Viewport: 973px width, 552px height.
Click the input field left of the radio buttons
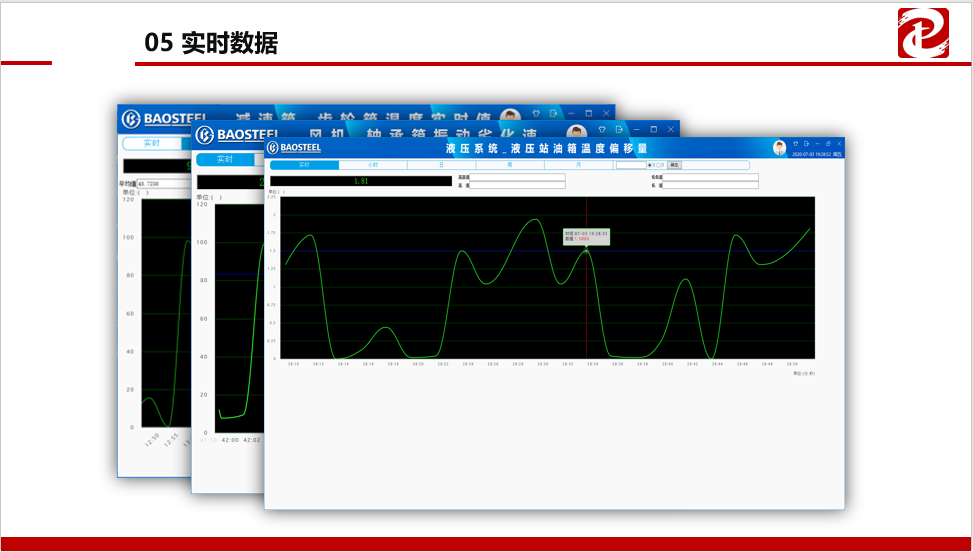630,165
